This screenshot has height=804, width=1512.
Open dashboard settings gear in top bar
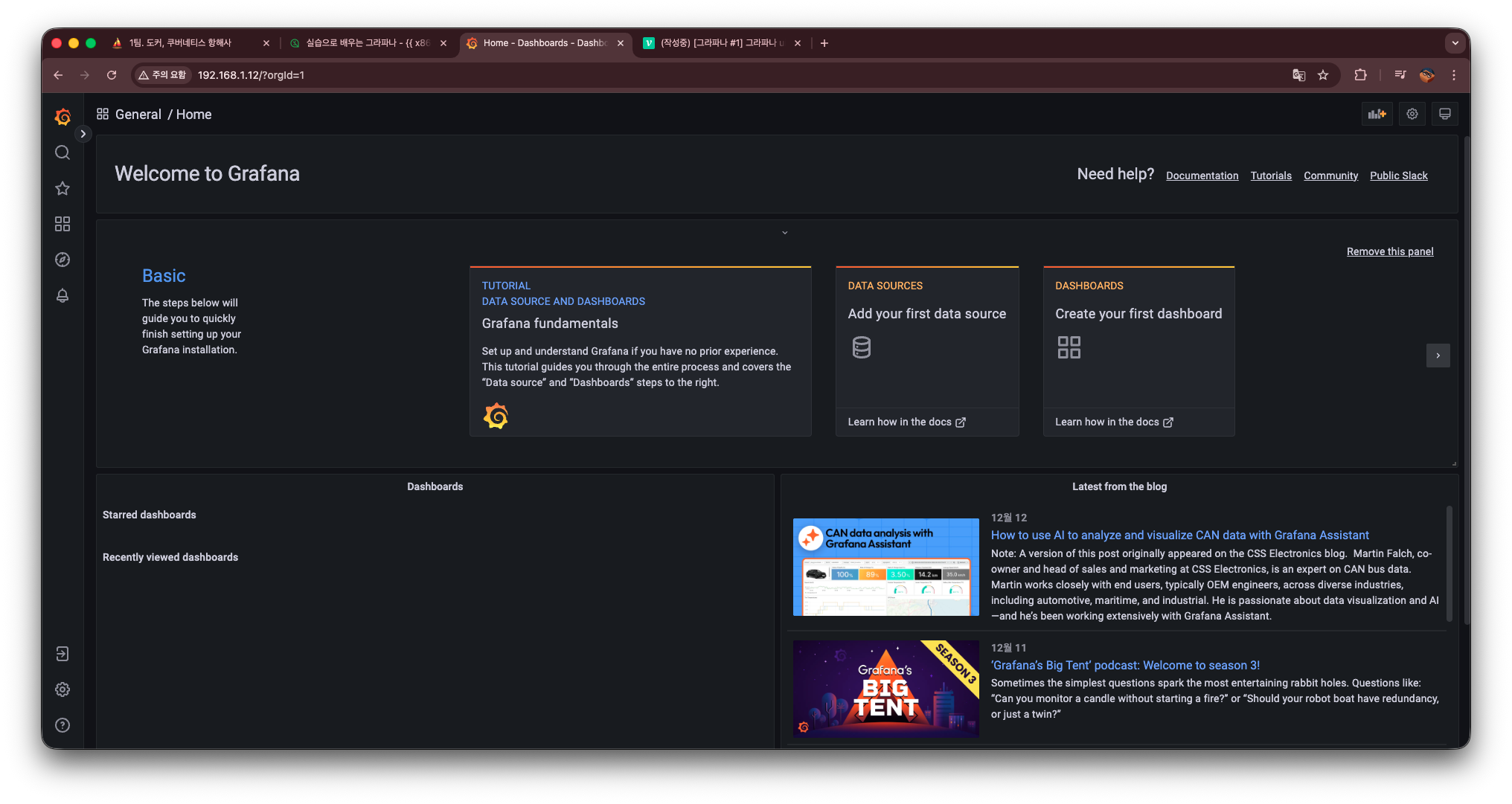[1412, 114]
